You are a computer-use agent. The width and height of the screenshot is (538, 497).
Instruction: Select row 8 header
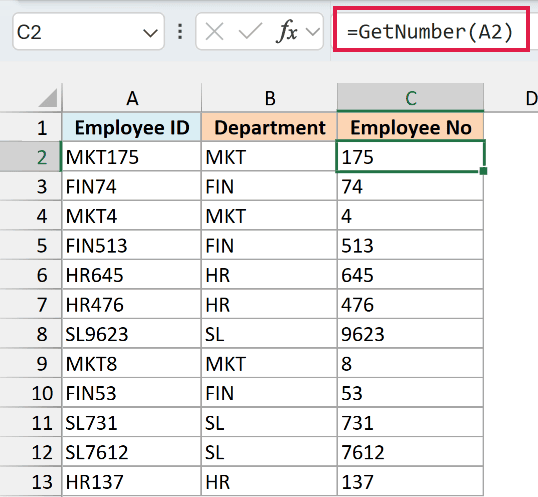pos(31,334)
